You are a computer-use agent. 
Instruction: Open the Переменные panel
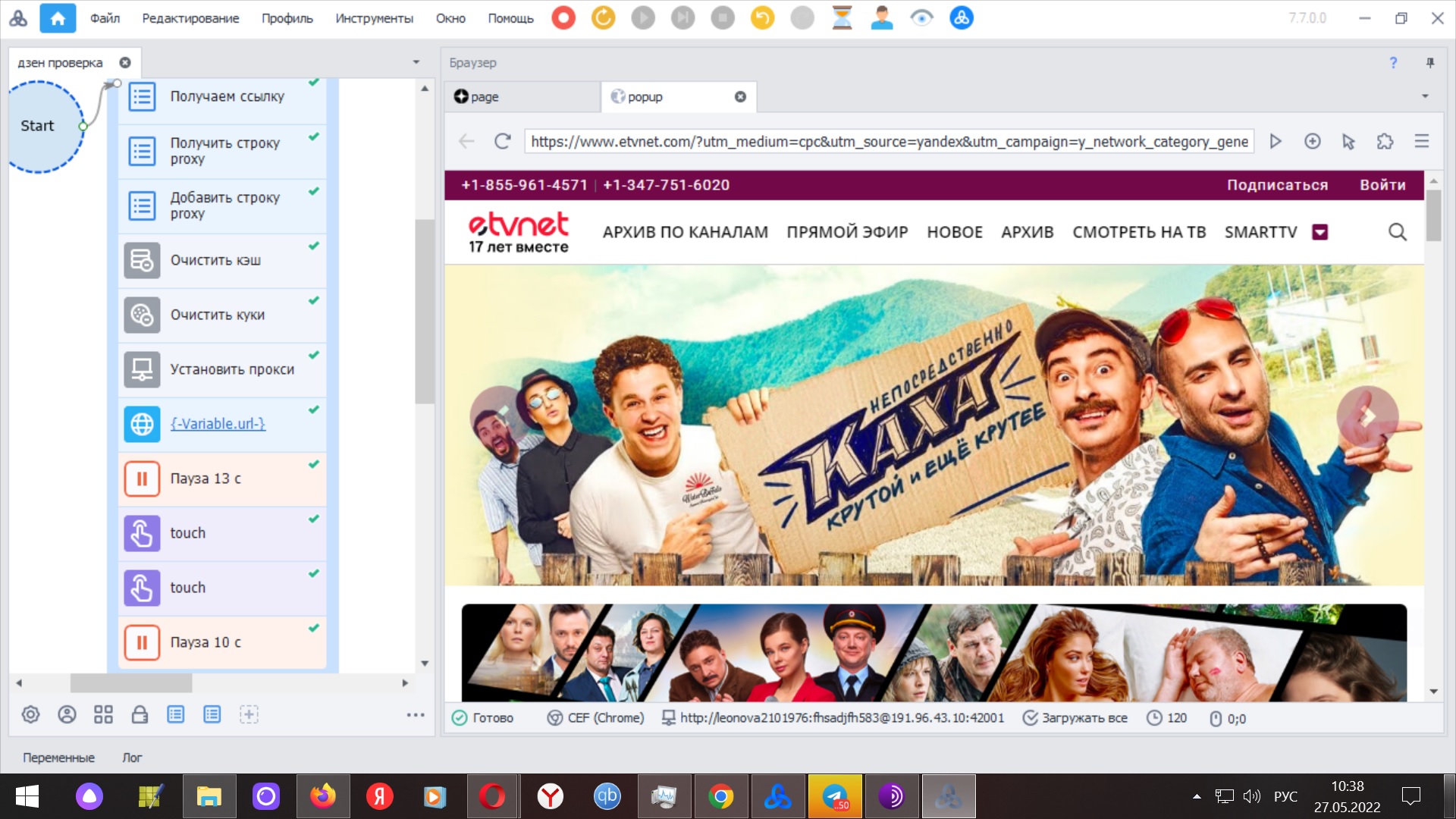tap(58, 757)
